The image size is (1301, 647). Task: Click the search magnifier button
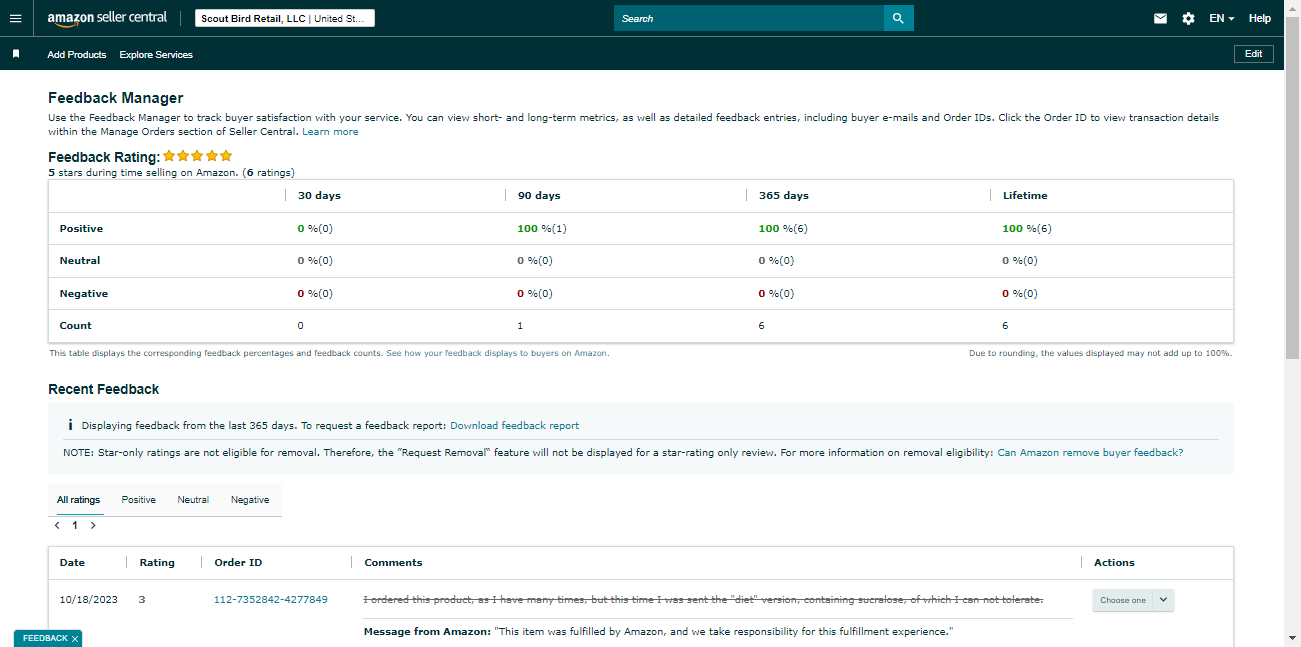(898, 18)
